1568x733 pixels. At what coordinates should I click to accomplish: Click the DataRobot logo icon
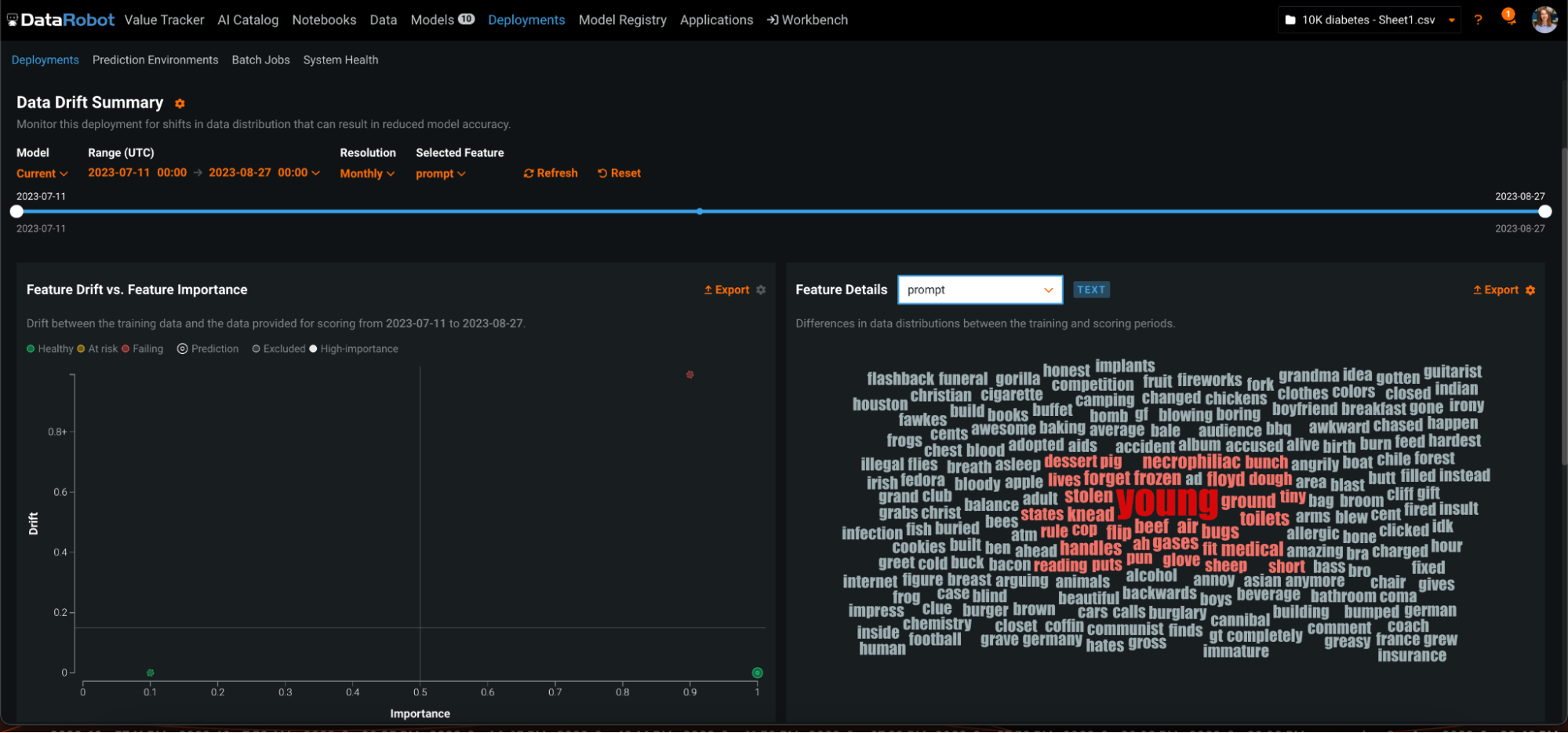point(13,20)
